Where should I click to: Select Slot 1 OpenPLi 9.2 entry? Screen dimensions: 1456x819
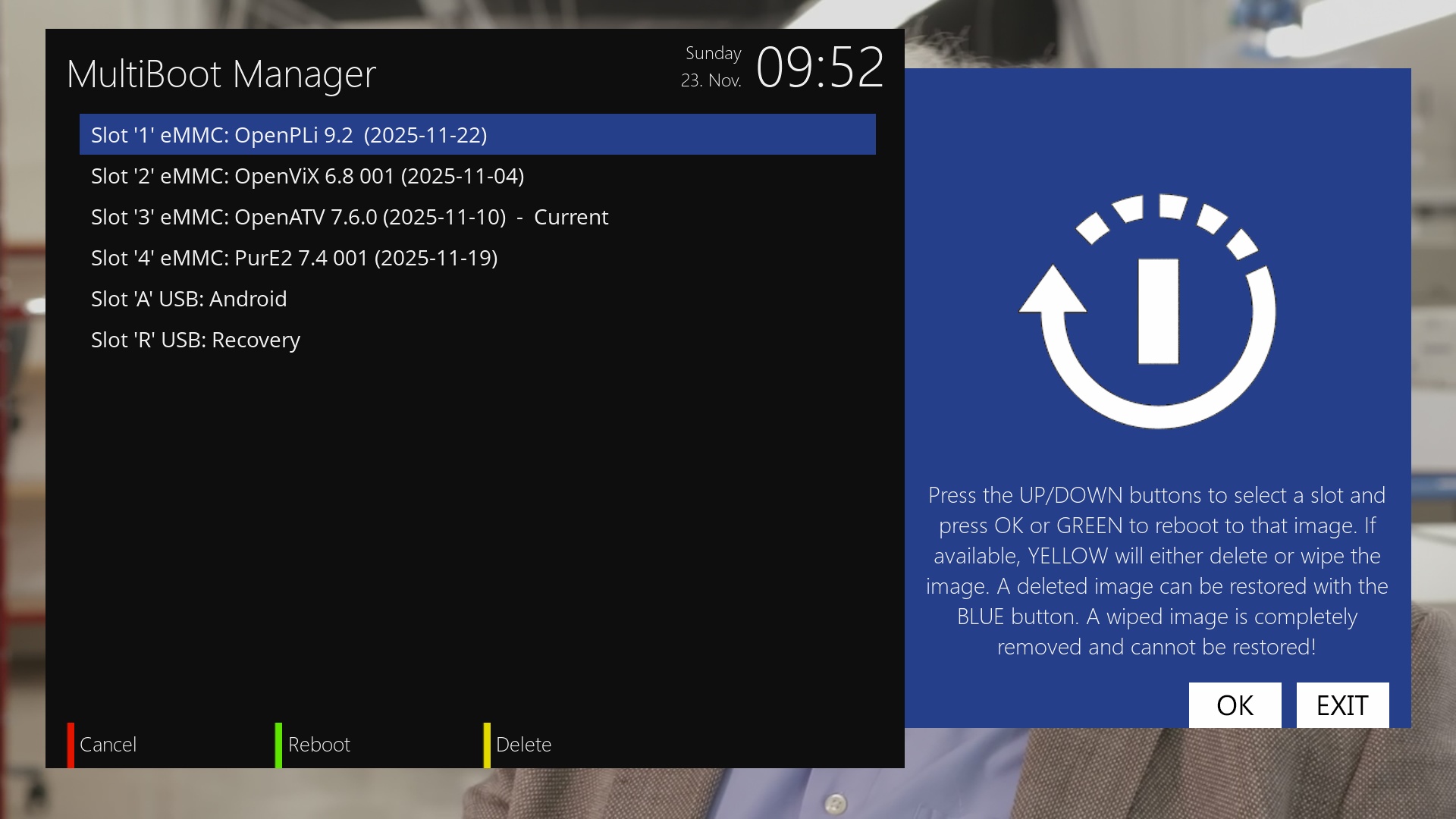click(288, 135)
